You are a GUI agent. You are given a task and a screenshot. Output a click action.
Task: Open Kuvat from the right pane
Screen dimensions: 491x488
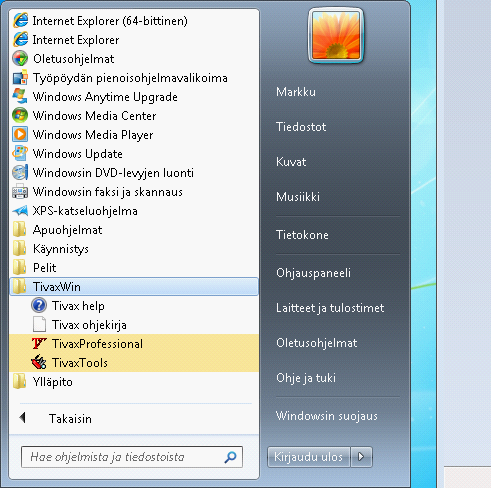pos(291,162)
